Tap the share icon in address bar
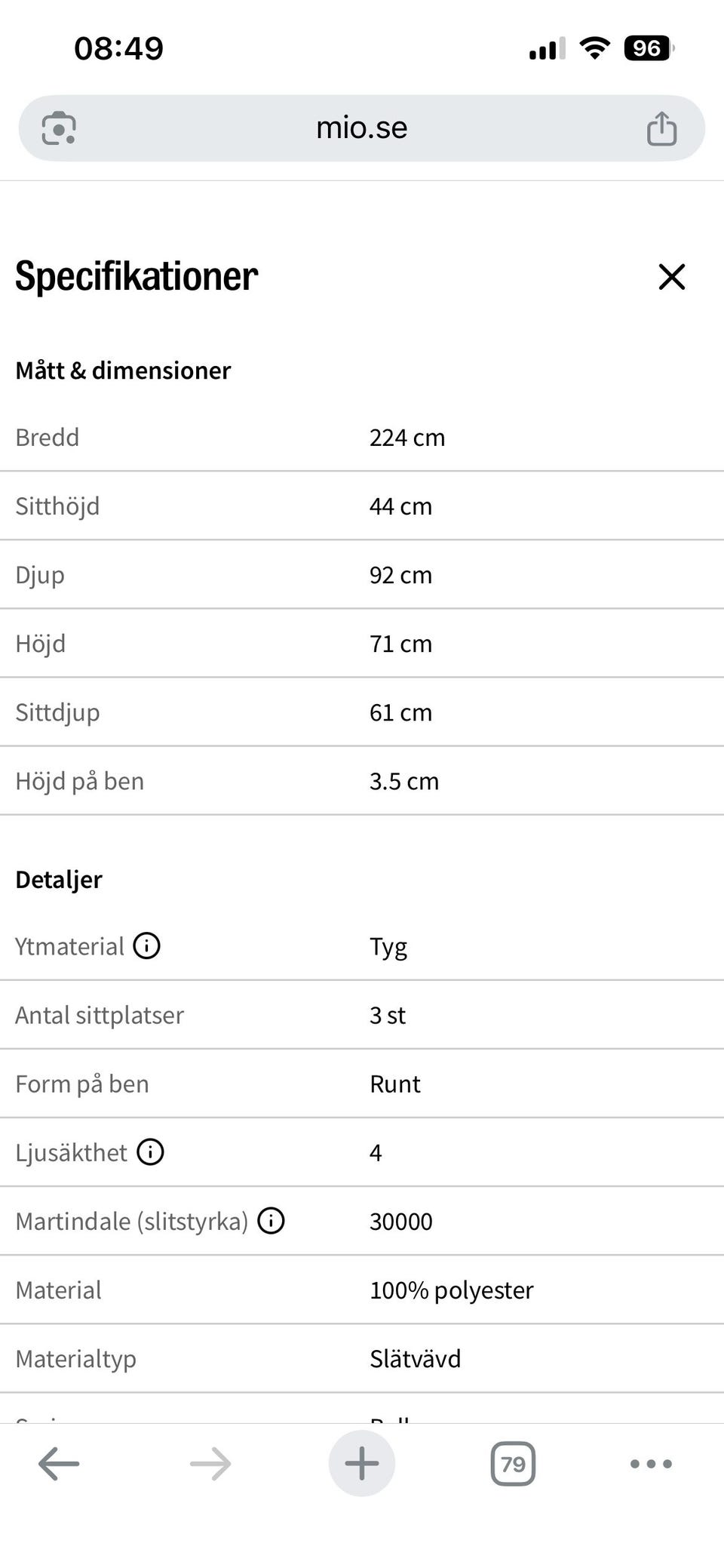Screen dimensions: 724x1568 [661, 128]
